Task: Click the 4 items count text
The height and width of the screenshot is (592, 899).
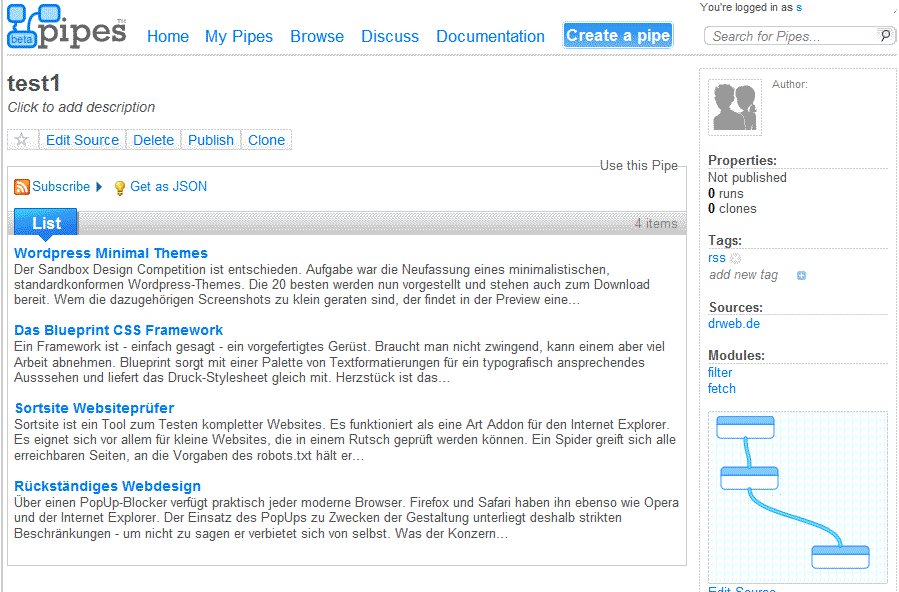Action: [656, 224]
